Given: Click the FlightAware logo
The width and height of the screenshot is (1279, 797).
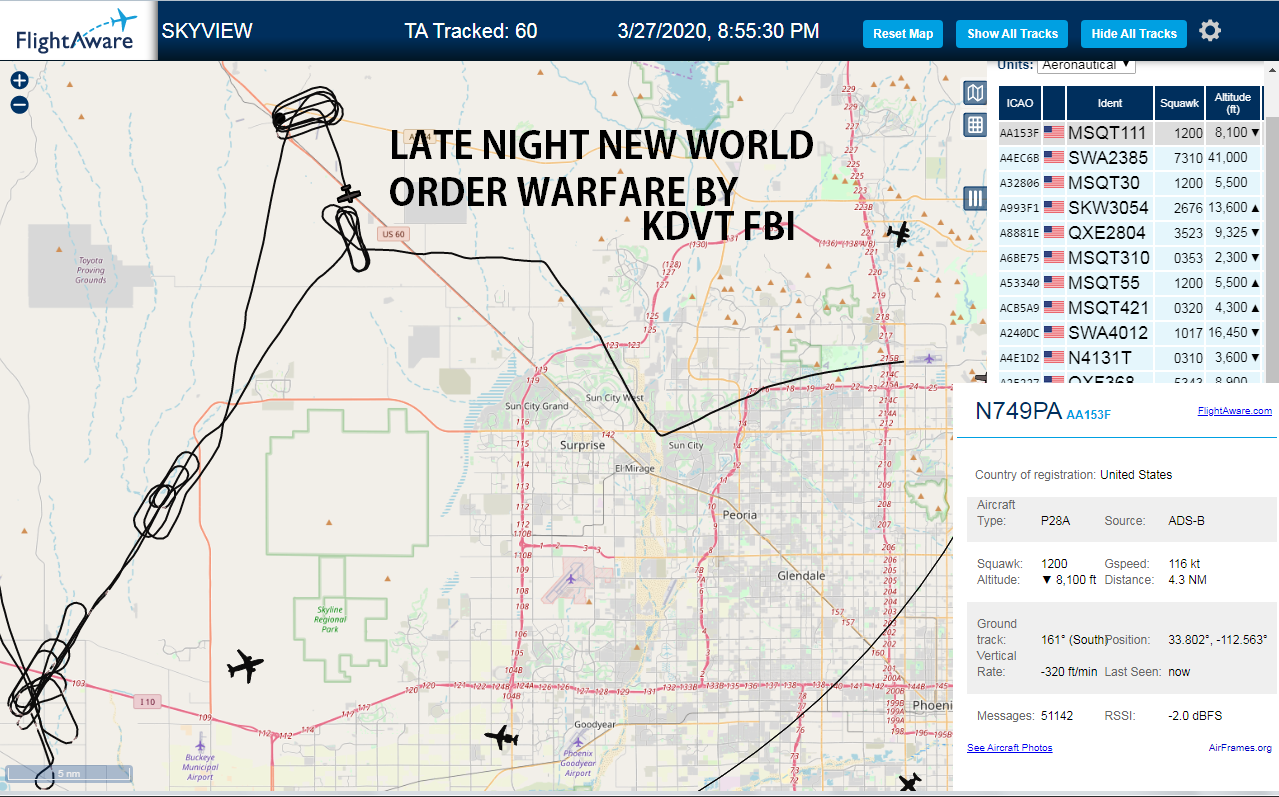Looking at the screenshot, I should tap(77, 30).
